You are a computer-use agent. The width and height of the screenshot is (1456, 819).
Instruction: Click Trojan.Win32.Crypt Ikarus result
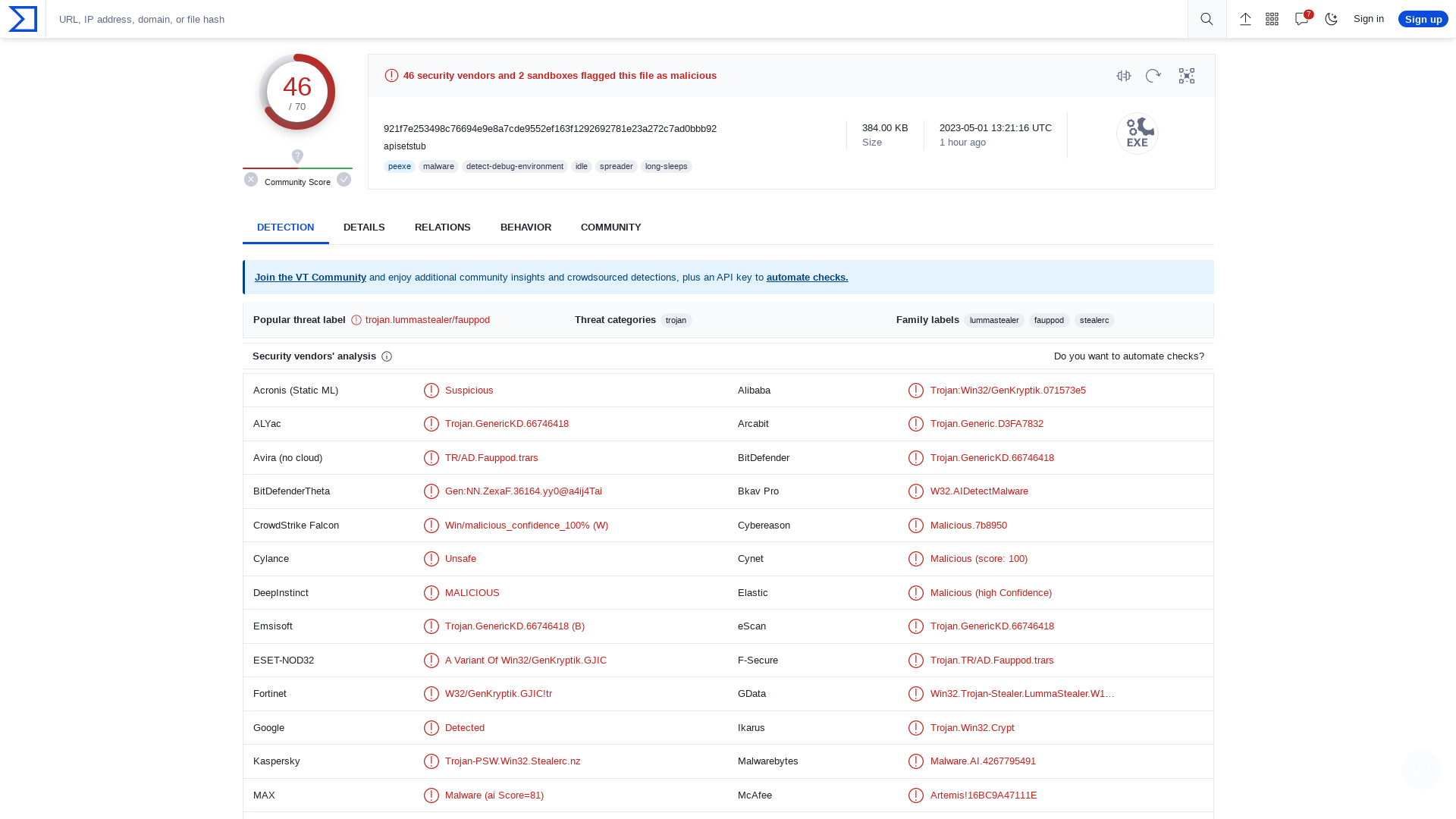point(972,728)
